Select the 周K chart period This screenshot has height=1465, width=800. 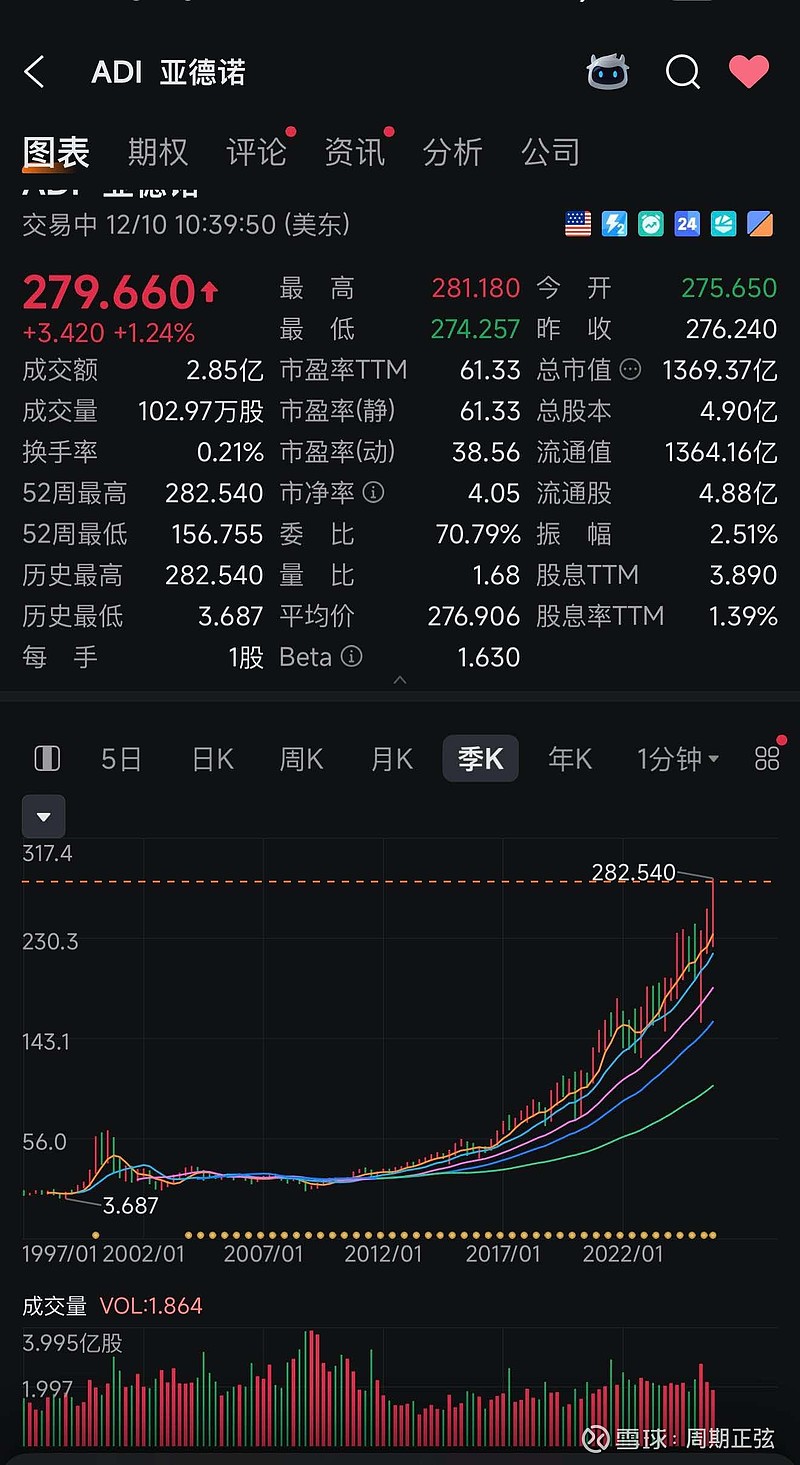301,759
